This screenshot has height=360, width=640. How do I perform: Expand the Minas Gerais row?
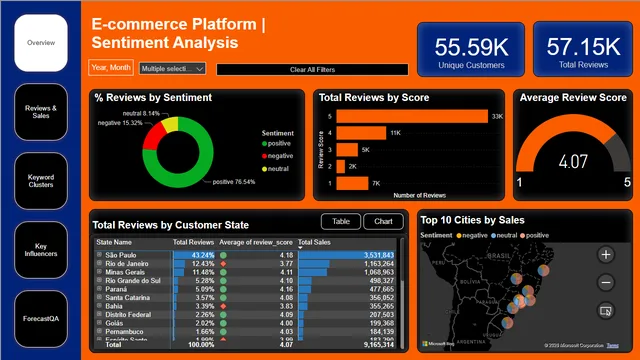(x=99, y=271)
